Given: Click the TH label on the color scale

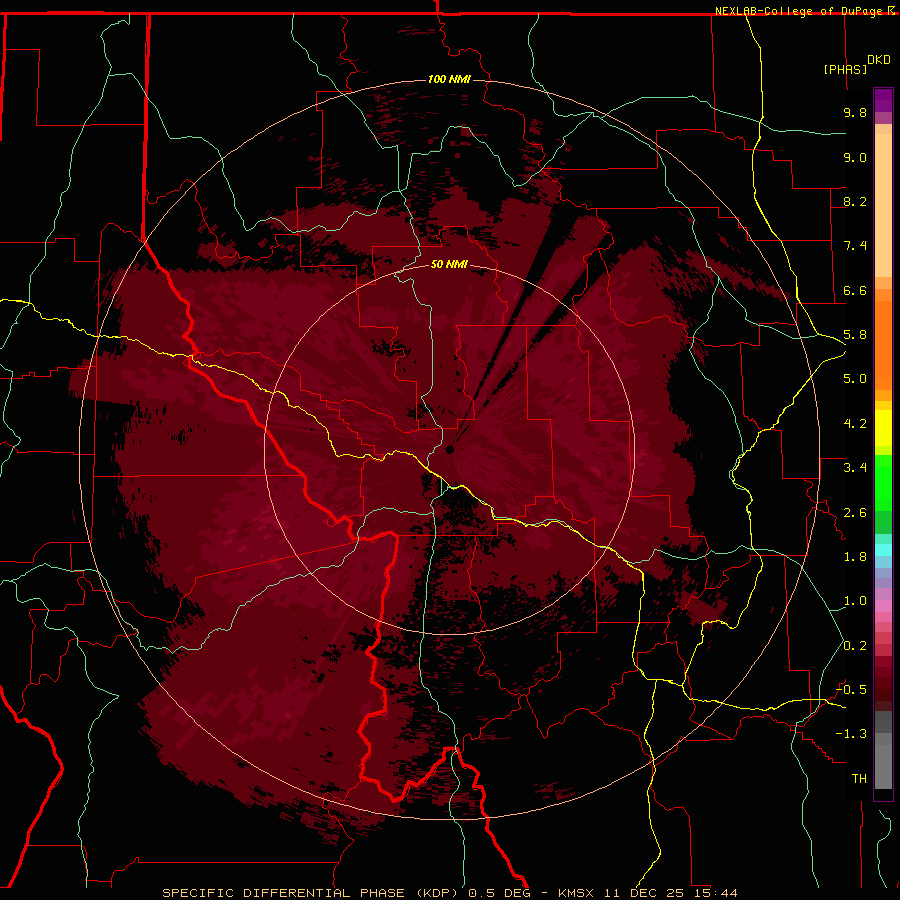Looking at the screenshot, I should tap(859, 779).
